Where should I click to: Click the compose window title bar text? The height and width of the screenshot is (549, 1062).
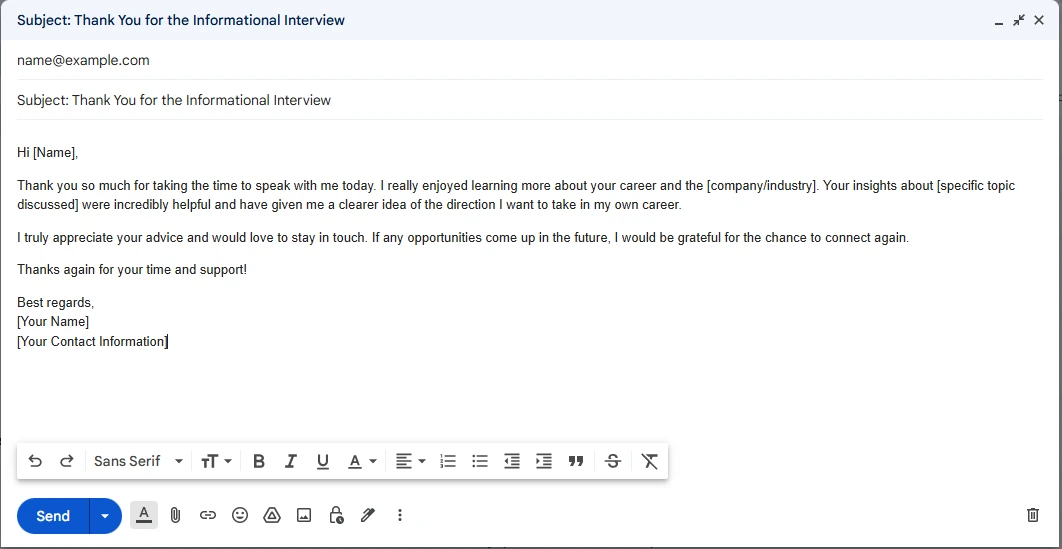click(x=181, y=20)
